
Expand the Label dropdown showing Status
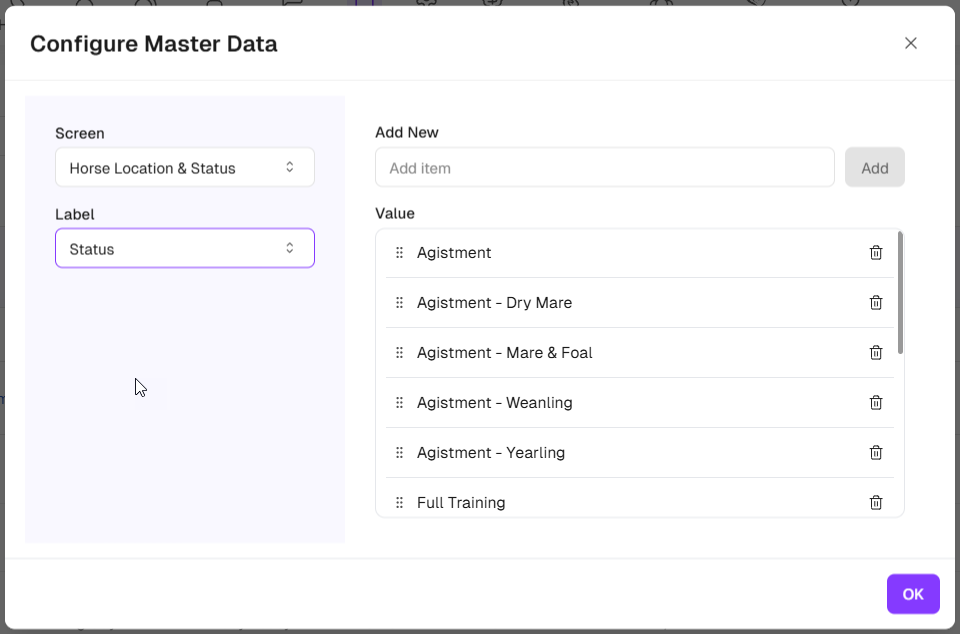(x=185, y=249)
